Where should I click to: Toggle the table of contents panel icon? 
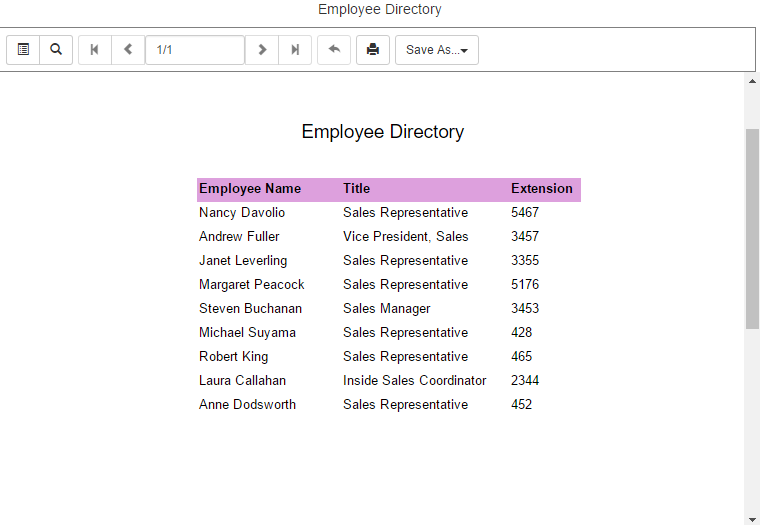click(x=23, y=49)
